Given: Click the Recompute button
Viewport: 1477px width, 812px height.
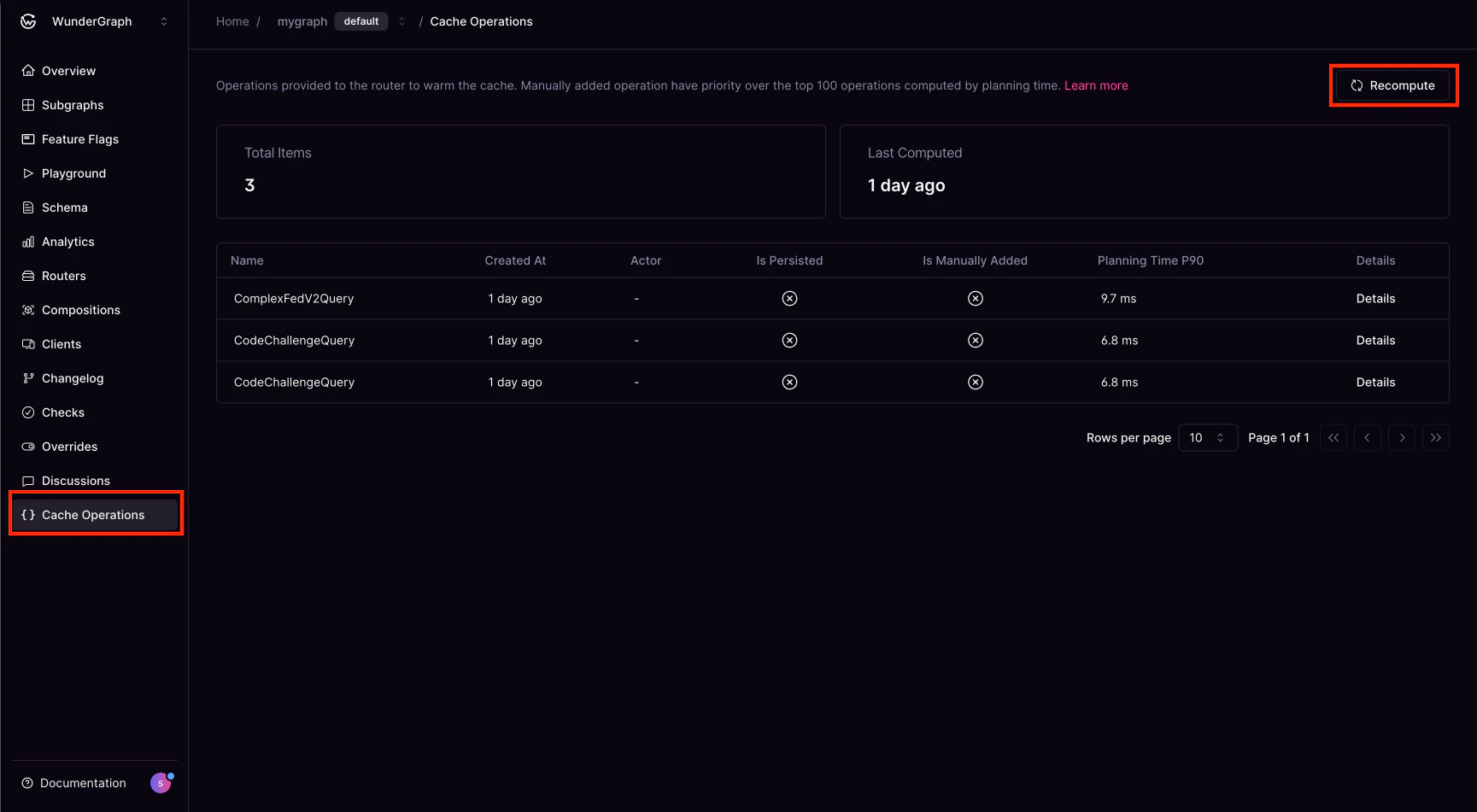Looking at the screenshot, I should 1392,85.
